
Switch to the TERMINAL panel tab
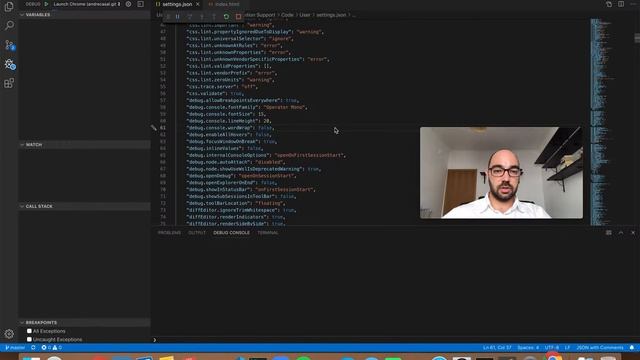coord(268,233)
